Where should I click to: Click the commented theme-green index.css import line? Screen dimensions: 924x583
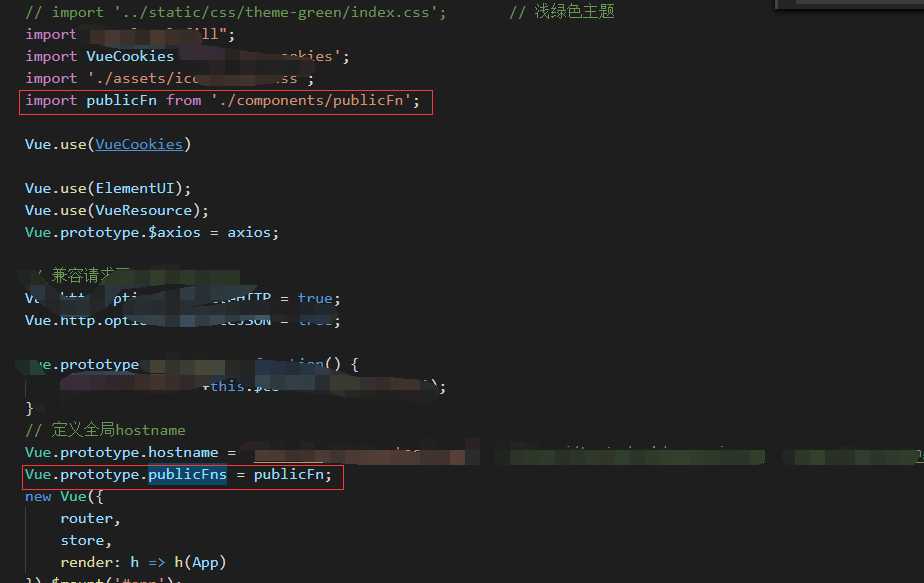236,12
